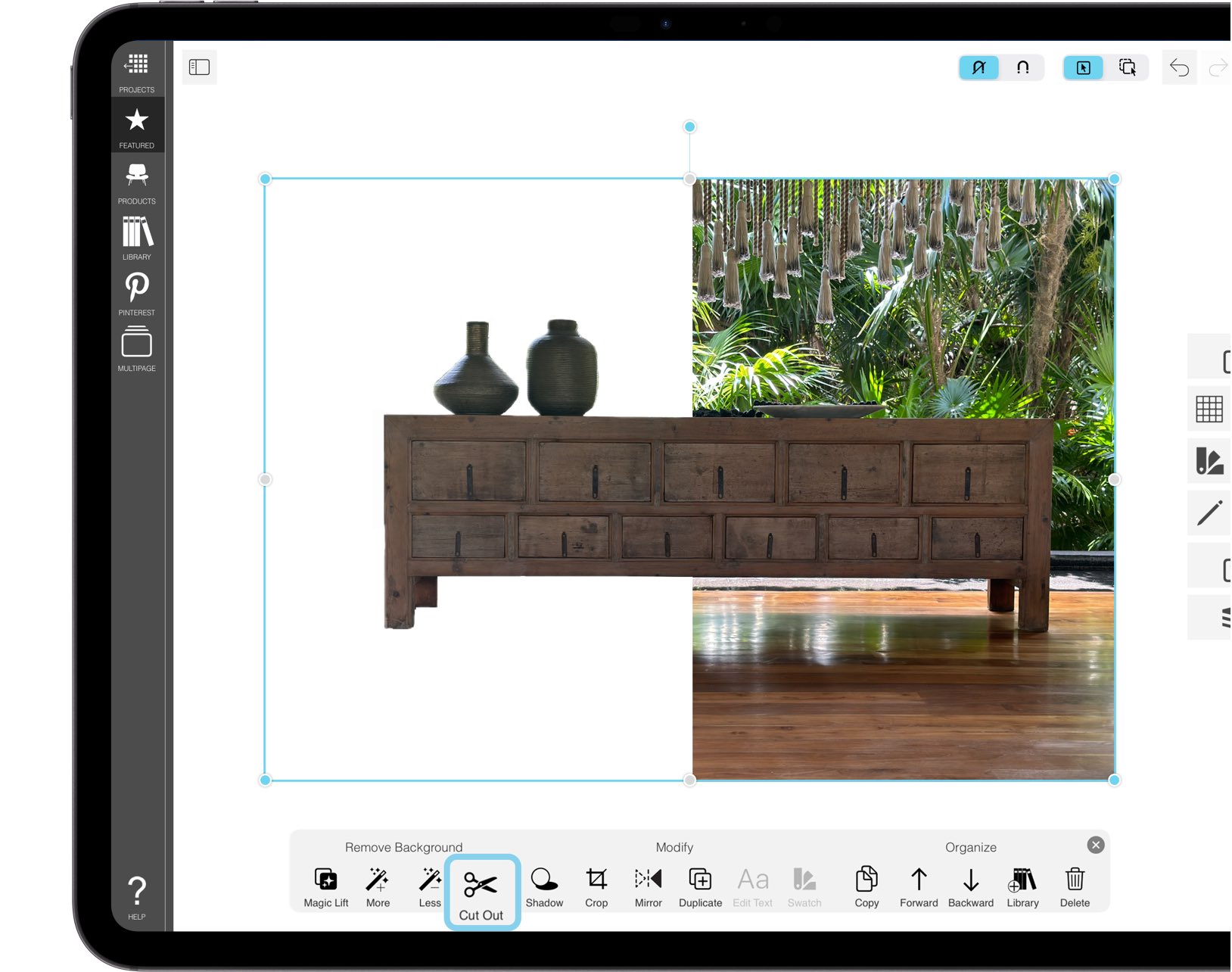Send the image Backward
This screenshot has height=972, width=1232.
(x=971, y=880)
